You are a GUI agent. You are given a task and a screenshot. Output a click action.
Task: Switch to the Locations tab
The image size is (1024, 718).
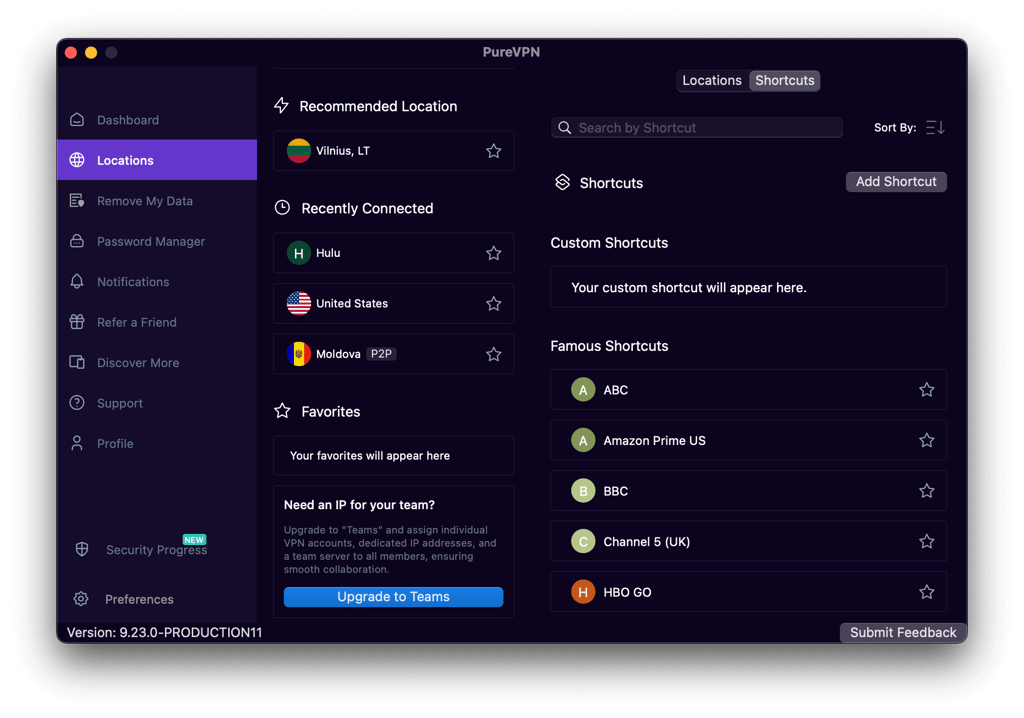click(x=712, y=80)
